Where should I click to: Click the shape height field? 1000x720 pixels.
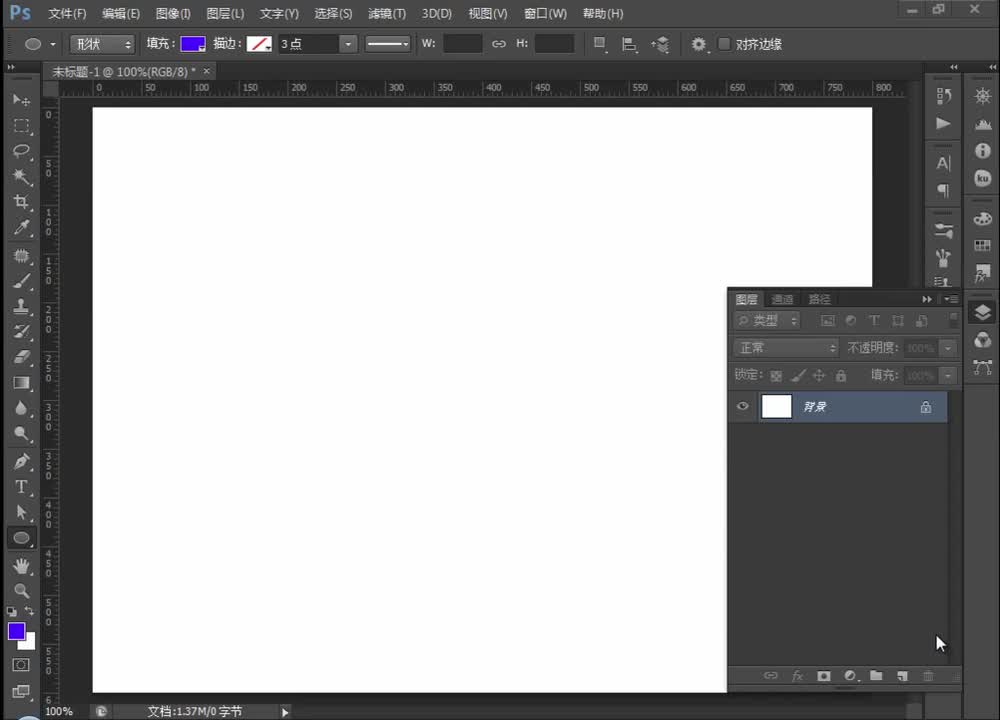[554, 44]
